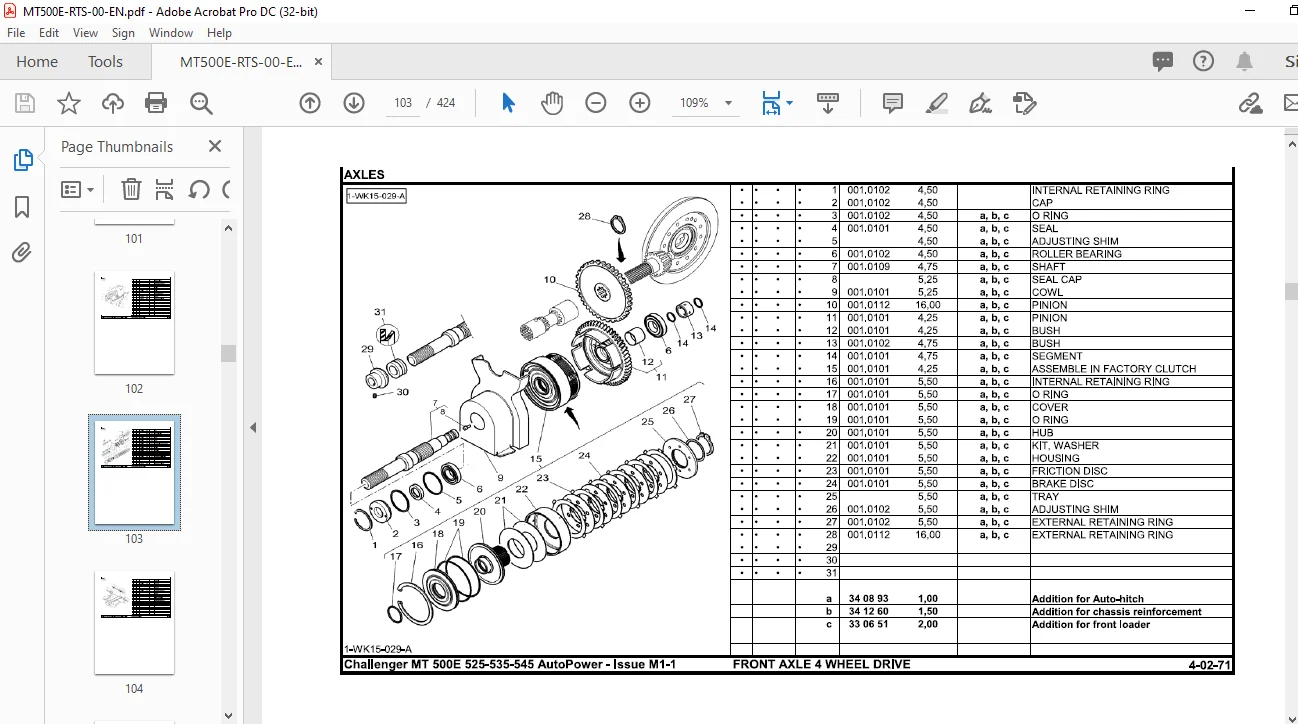Share a link to this file
1298x724 pixels.
[x=1250, y=103]
